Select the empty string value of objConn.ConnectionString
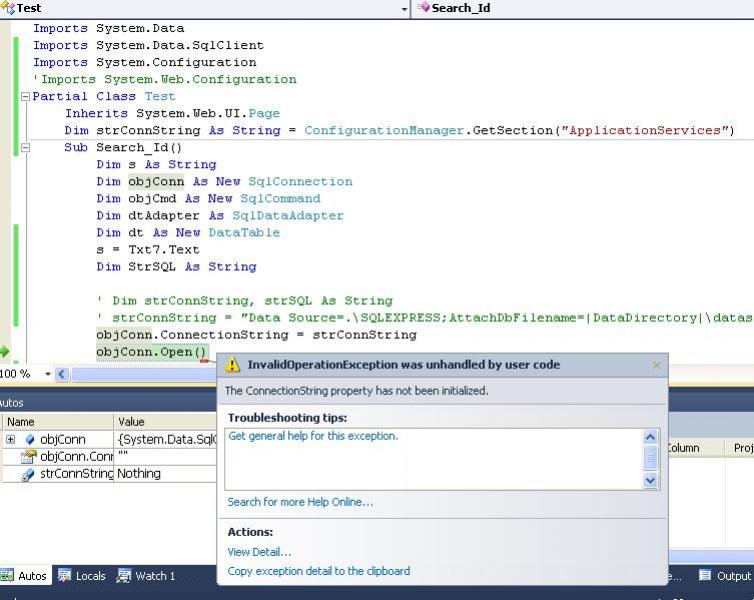 pyautogui.click(x=123, y=456)
